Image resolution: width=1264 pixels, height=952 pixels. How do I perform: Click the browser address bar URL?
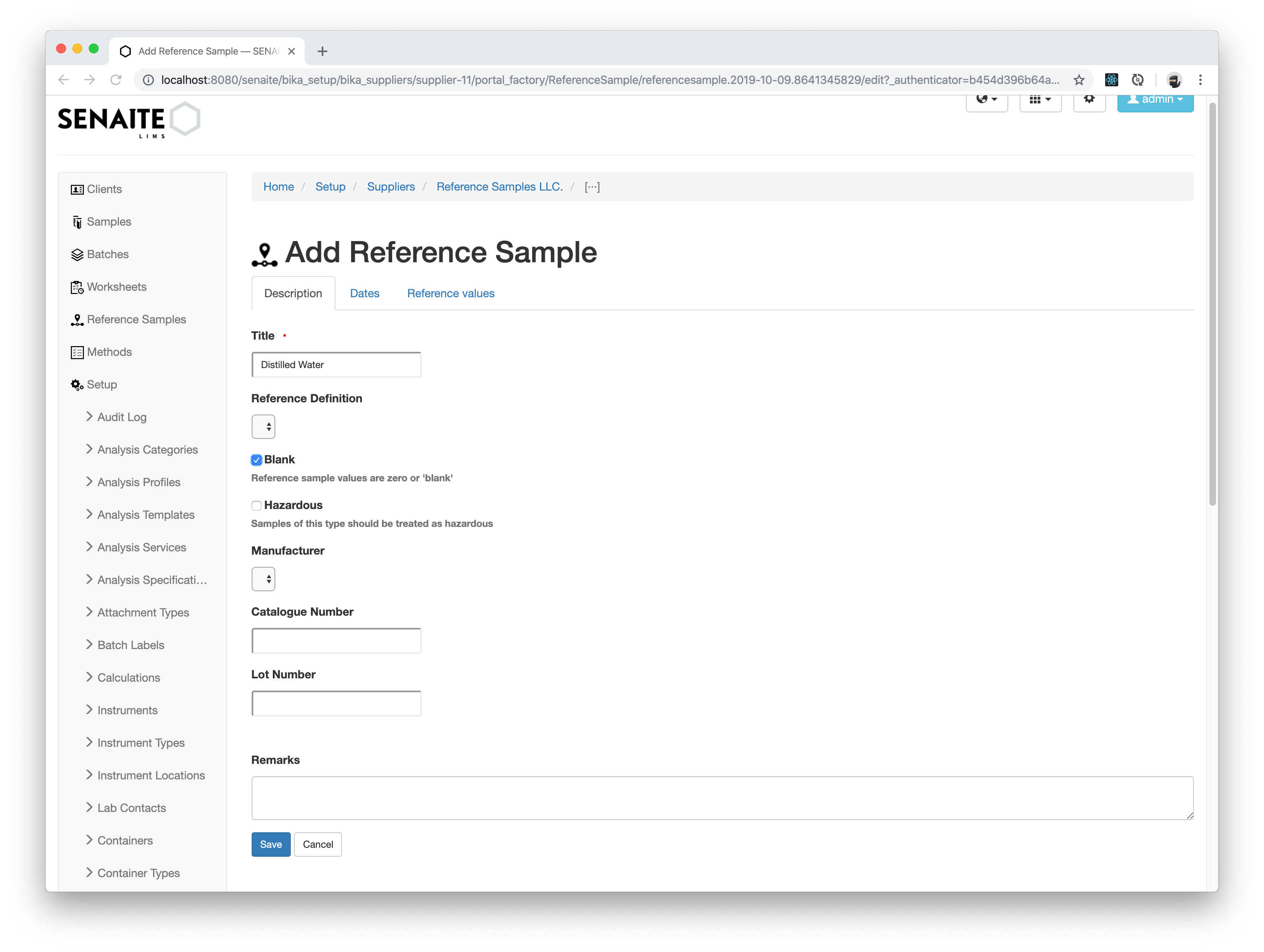coord(610,80)
